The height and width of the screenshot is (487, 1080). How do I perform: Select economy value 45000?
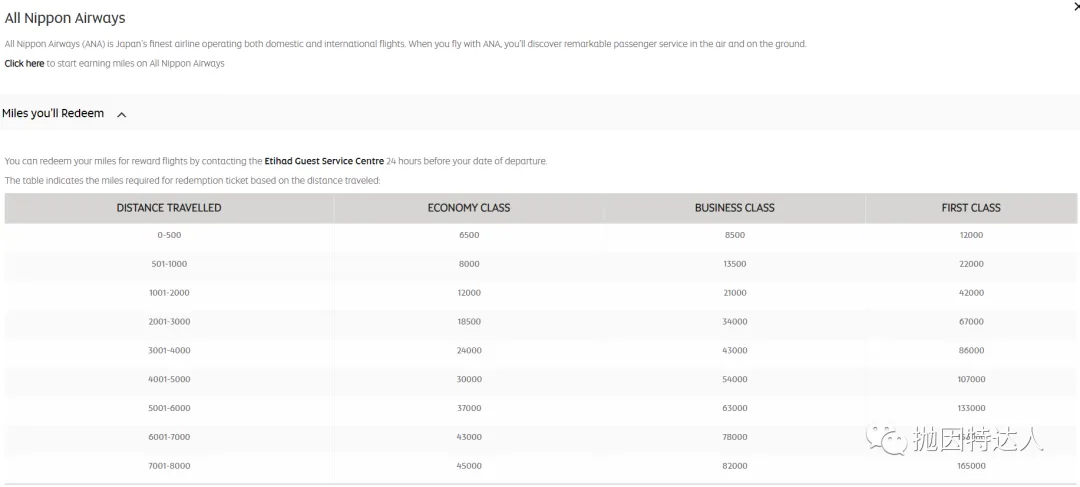(468, 466)
